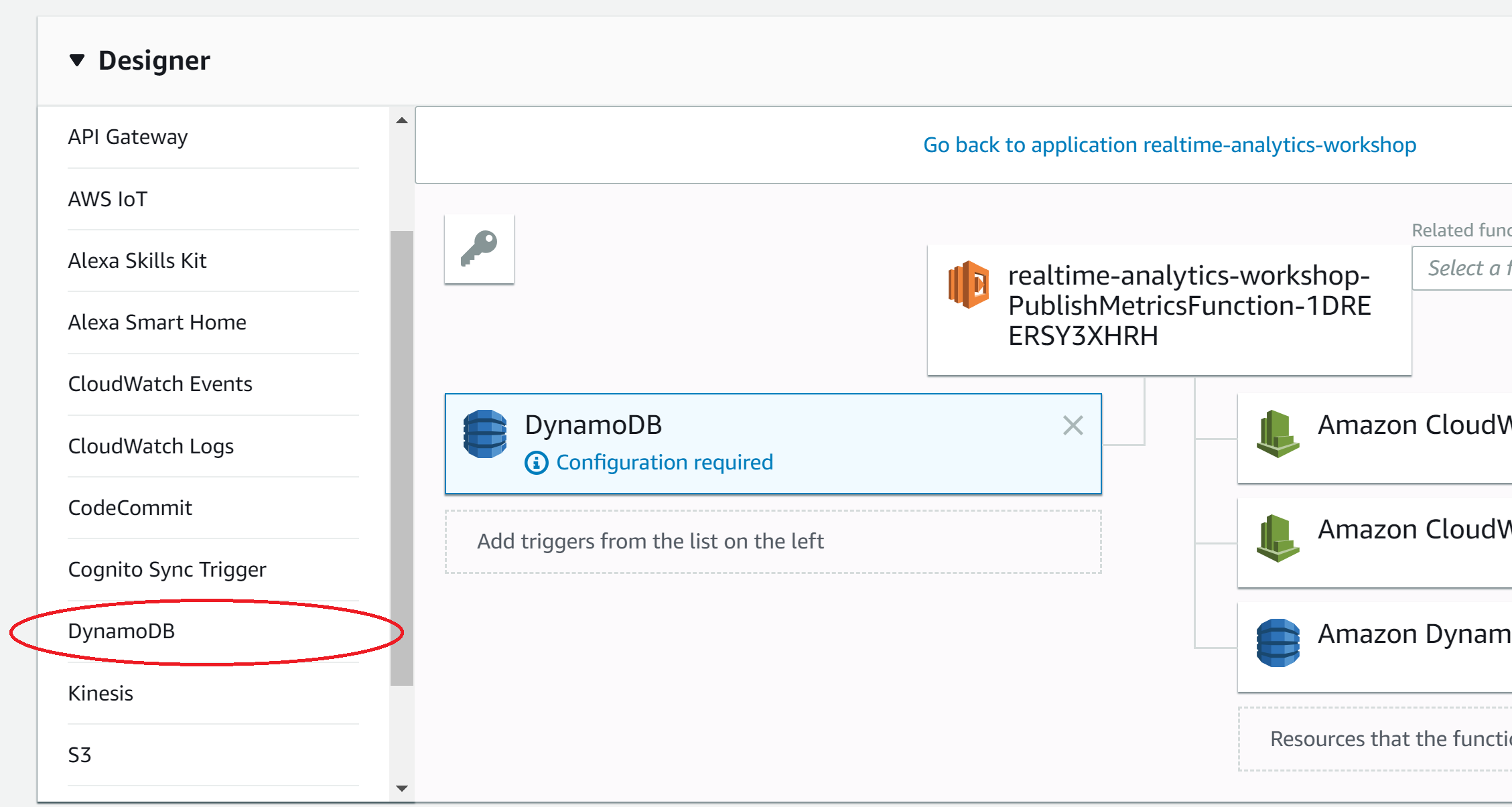Select the Amazon DynamoDB resource card
This screenshot has height=807, width=1512.
[1375, 647]
